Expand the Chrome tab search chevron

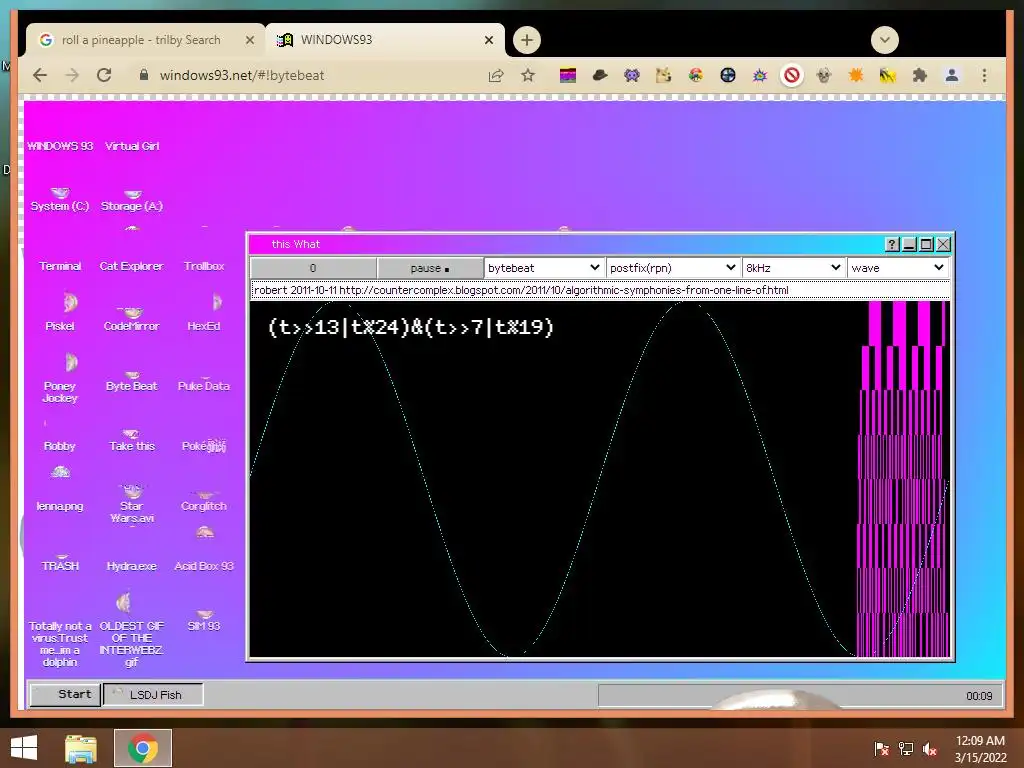884,40
